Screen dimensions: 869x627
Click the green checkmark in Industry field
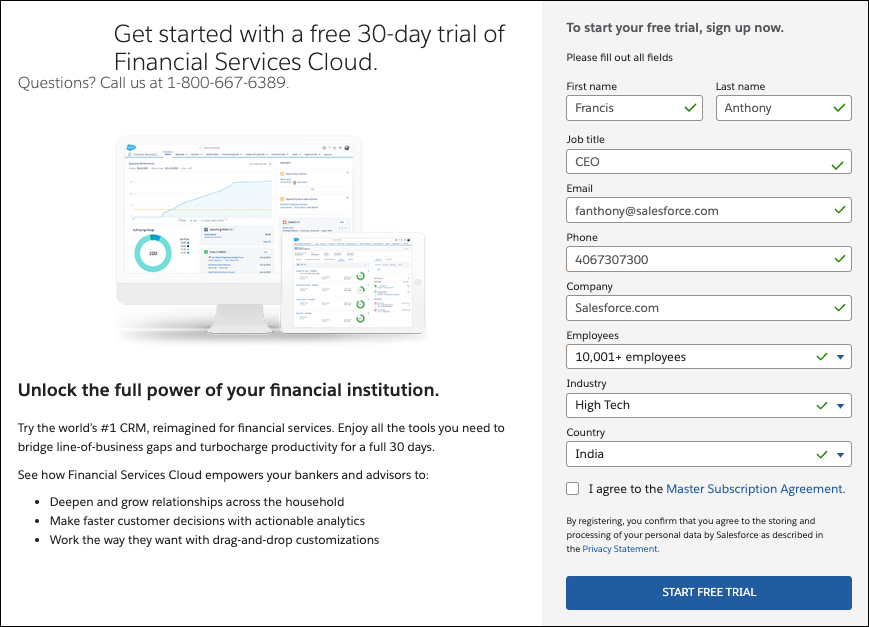[x=822, y=406]
